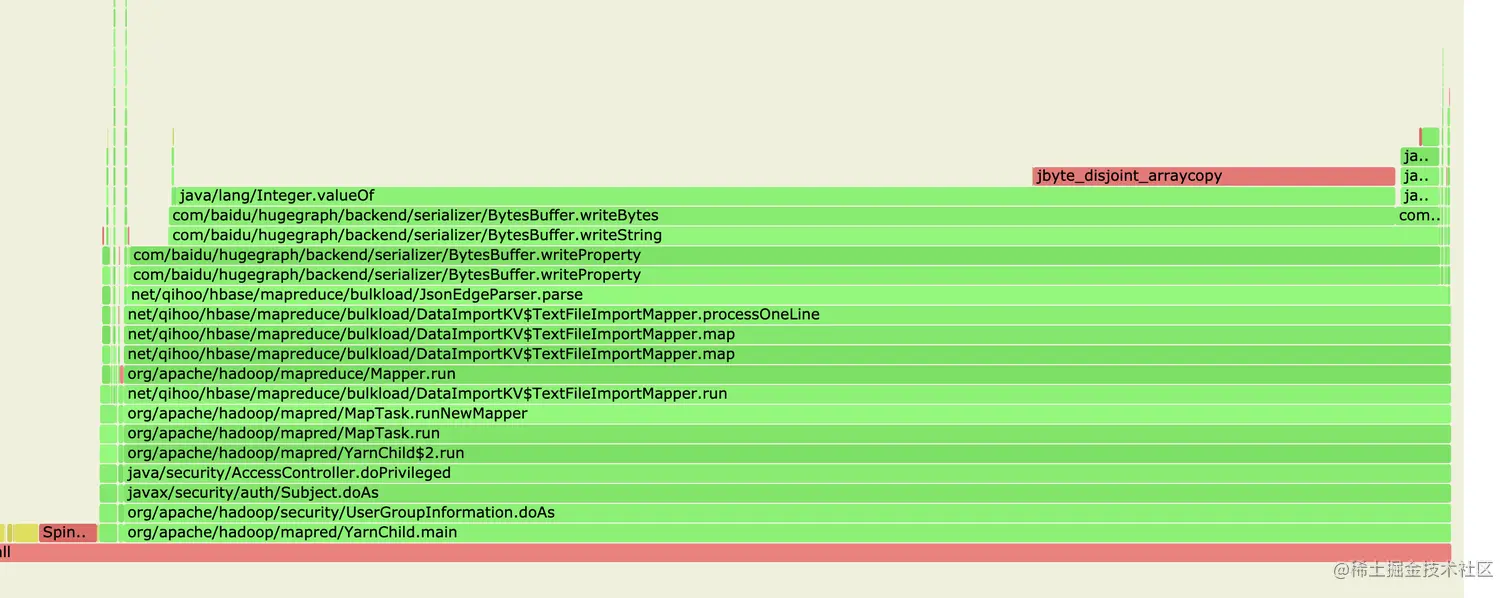Viewport: 1512px width, 598px height.
Task: Select the truncated com.. frame beside writeBytes
Action: tap(1419, 216)
